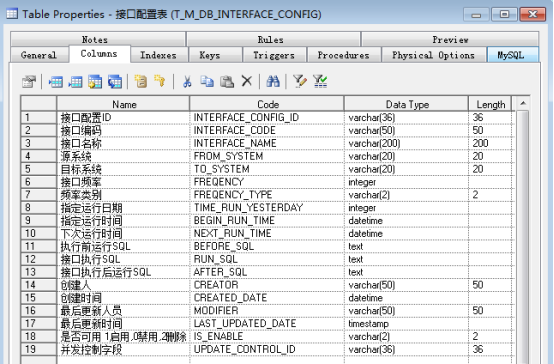The height and width of the screenshot is (364, 554).
Task: Click the table icon in the title bar
Action: click(x=12, y=14)
